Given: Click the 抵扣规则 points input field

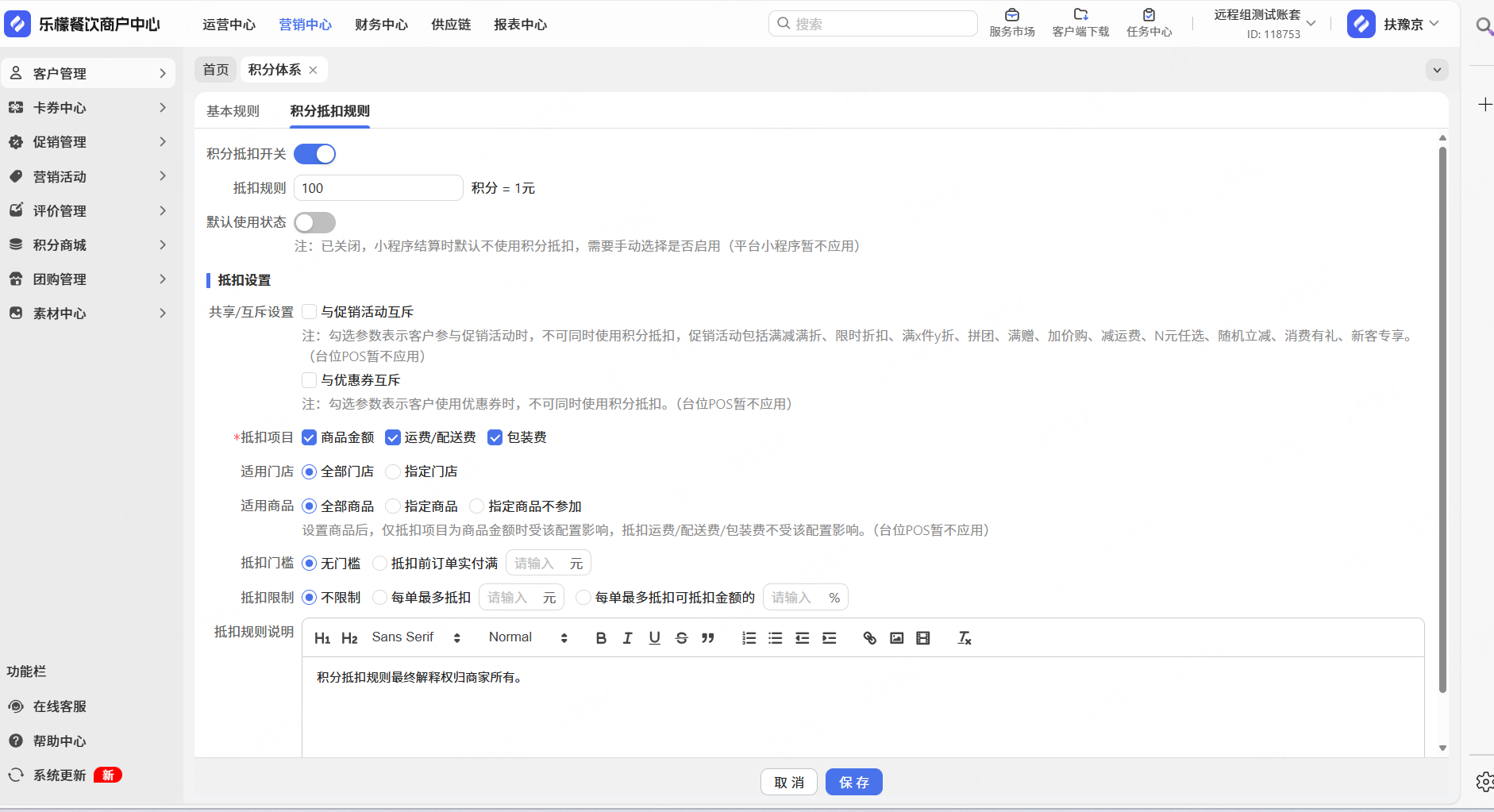Looking at the screenshot, I should click(378, 188).
